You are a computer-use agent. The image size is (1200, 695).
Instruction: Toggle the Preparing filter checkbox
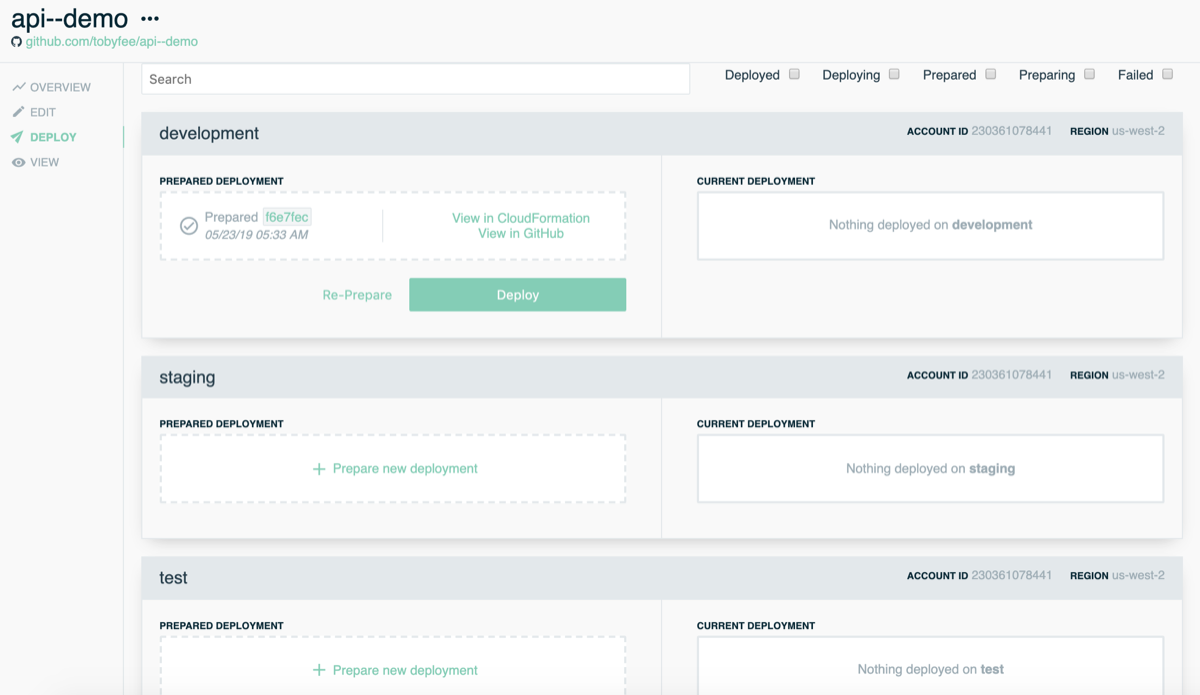(x=1089, y=74)
